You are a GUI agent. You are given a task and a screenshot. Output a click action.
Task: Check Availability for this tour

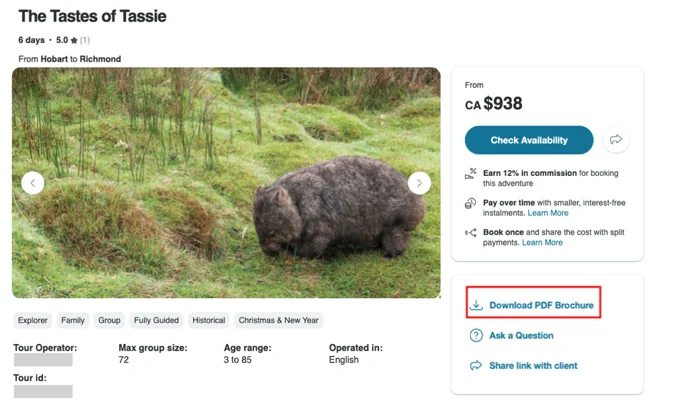529,140
